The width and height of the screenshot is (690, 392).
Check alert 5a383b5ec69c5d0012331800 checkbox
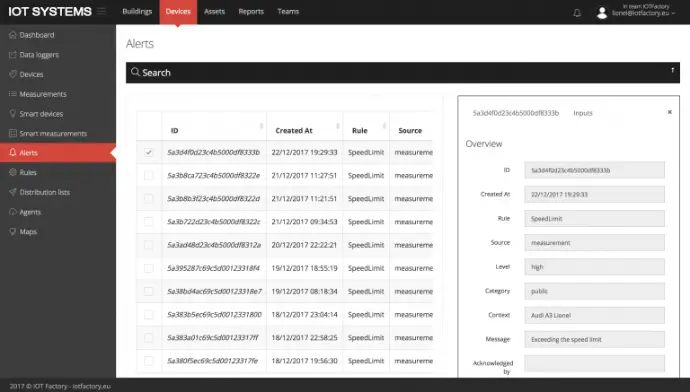click(x=149, y=315)
